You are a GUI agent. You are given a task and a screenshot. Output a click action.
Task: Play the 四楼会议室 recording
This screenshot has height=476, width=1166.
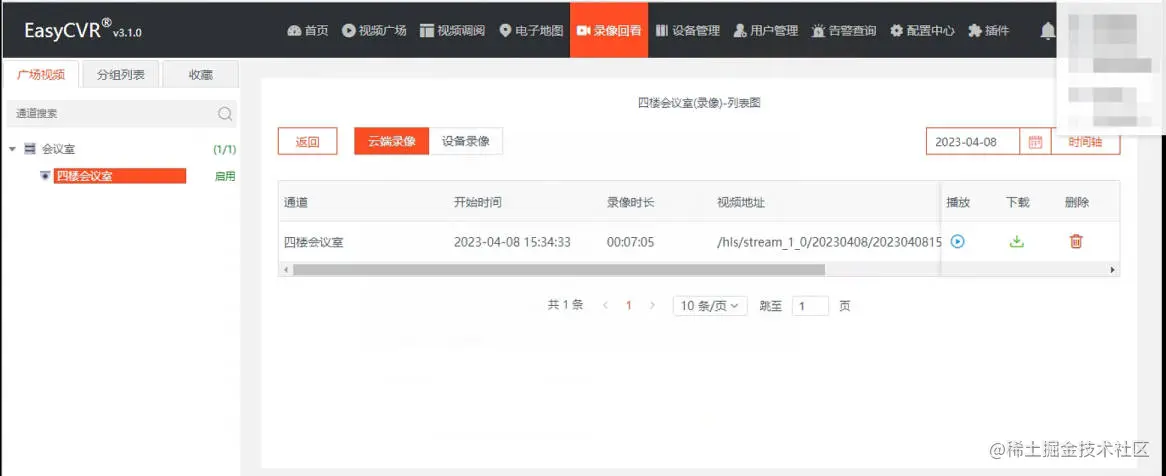click(958, 241)
